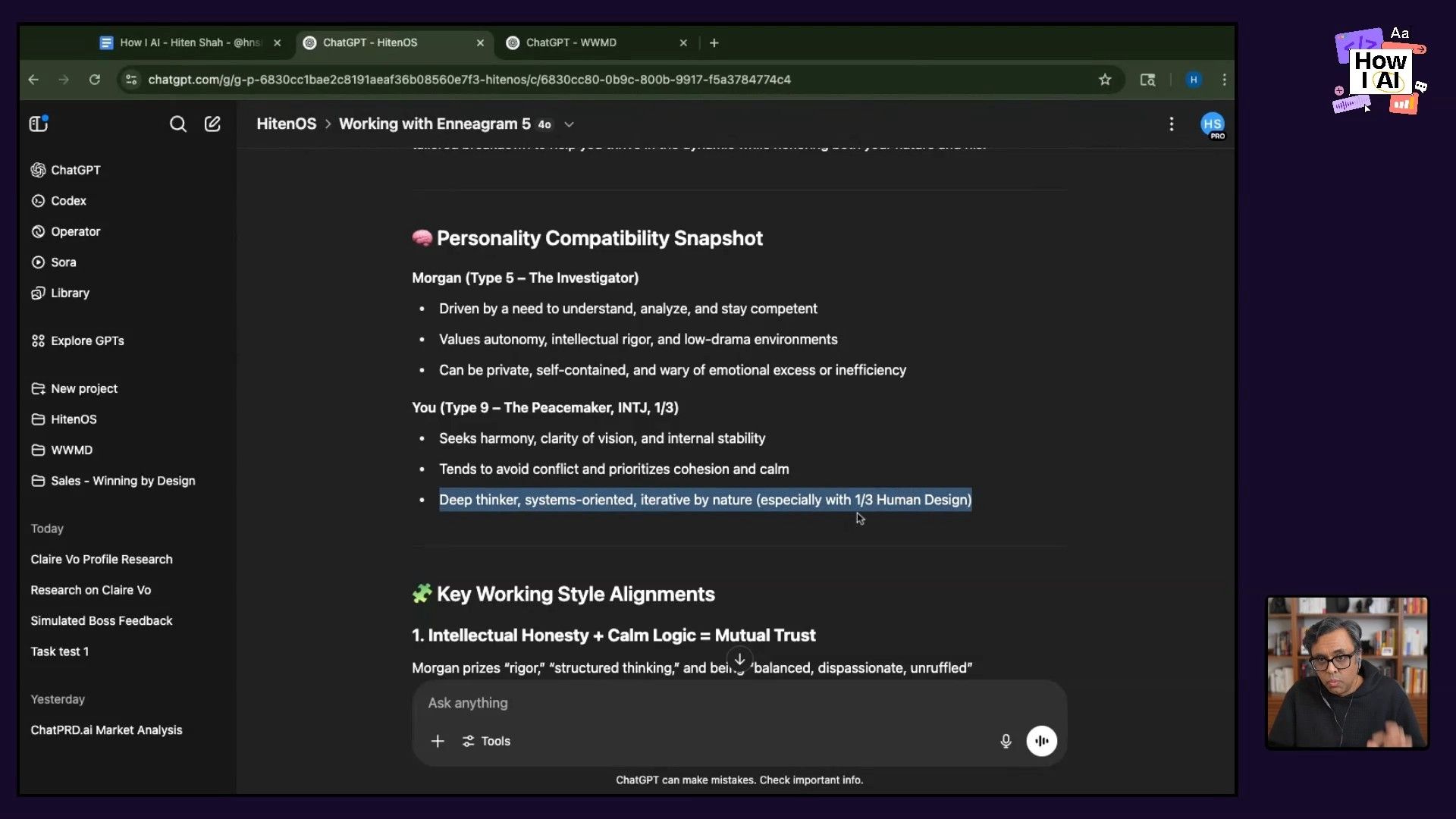Viewport: 1456px width, 819px height.
Task: Click the highlighted Deep thinker bullet text
Action: [x=705, y=500]
